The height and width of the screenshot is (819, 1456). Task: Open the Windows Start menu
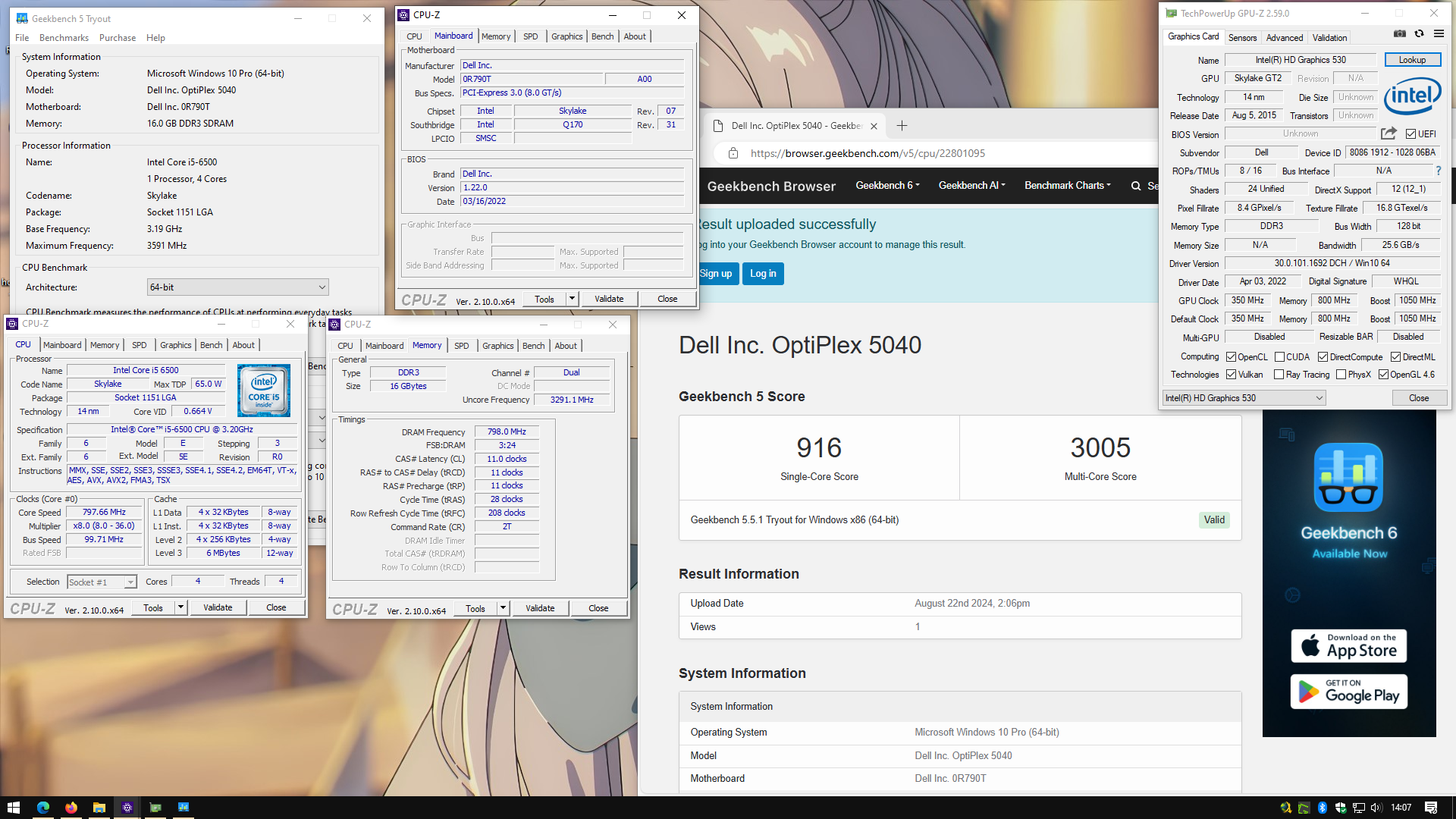(13, 808)
